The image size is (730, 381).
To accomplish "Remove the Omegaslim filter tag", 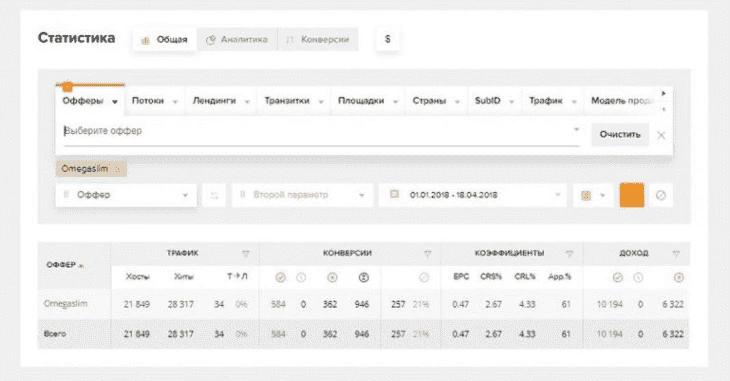I will pyautogui.click(x=118, y=170).
